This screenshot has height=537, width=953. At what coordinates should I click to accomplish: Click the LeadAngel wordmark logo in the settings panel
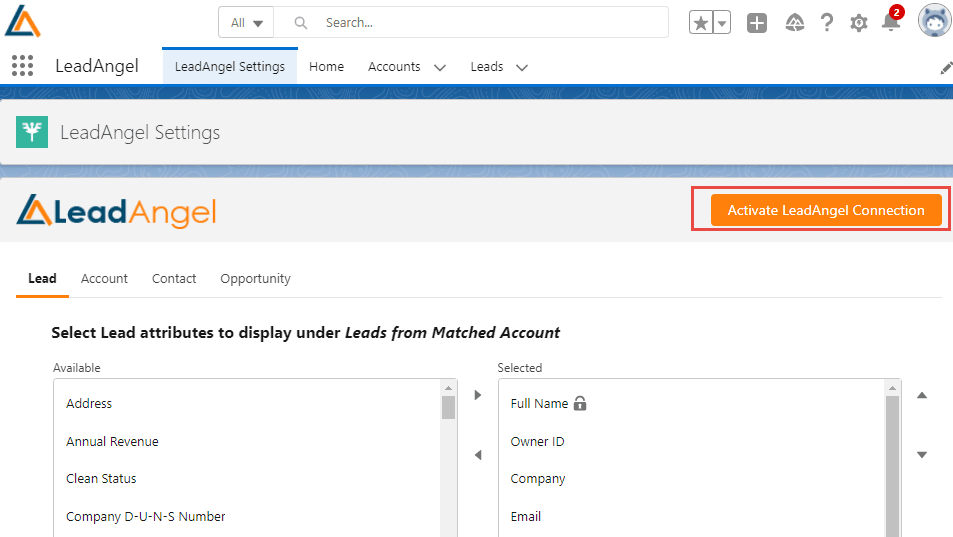coord(116,211)
